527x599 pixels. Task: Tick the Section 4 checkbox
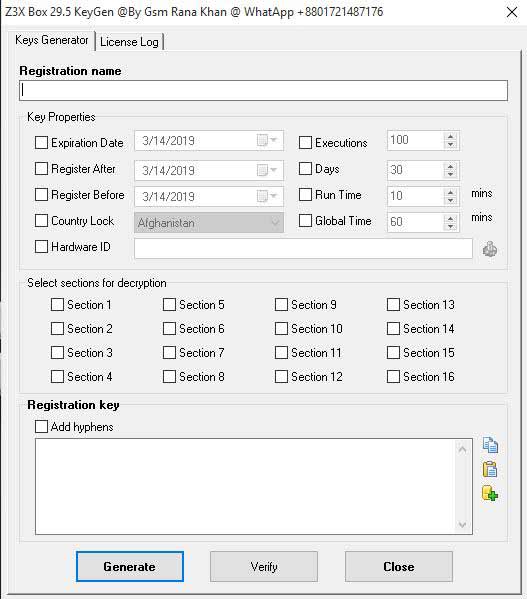click(x=57, y=377)
